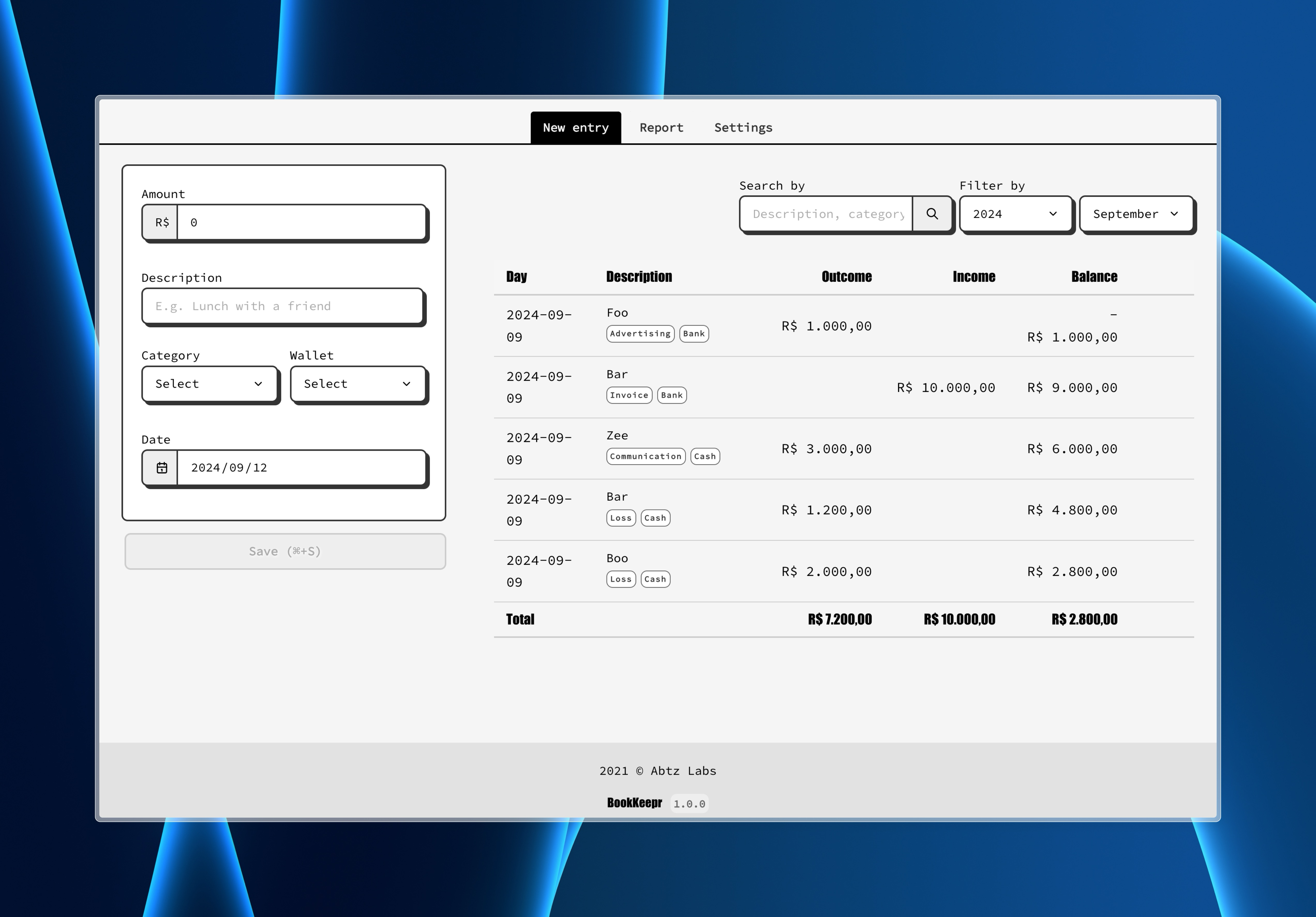This screenshot has width=1316, height=917.
Task: Click Save button to record entry
Action: [284, 551]
